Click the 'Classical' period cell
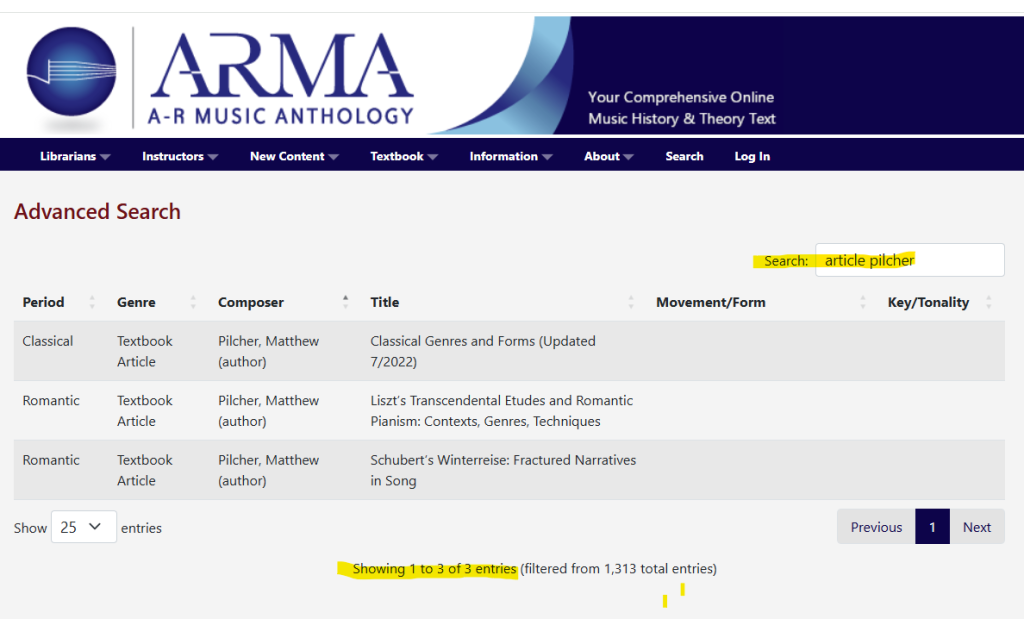This screenshot has width=1024, height=619. point(48,341)
